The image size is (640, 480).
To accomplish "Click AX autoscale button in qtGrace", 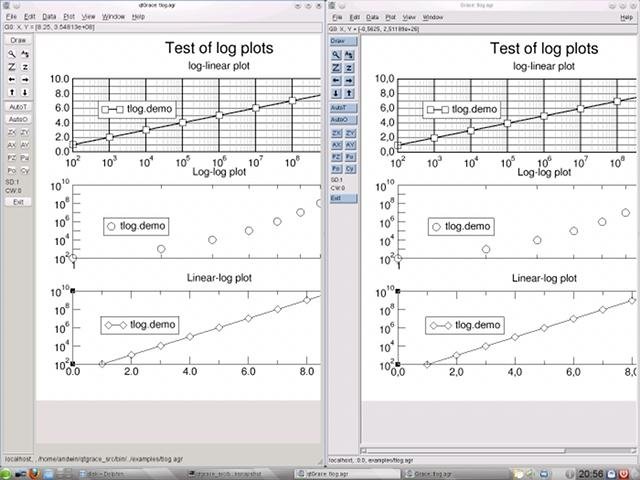I will pos(12,145).
